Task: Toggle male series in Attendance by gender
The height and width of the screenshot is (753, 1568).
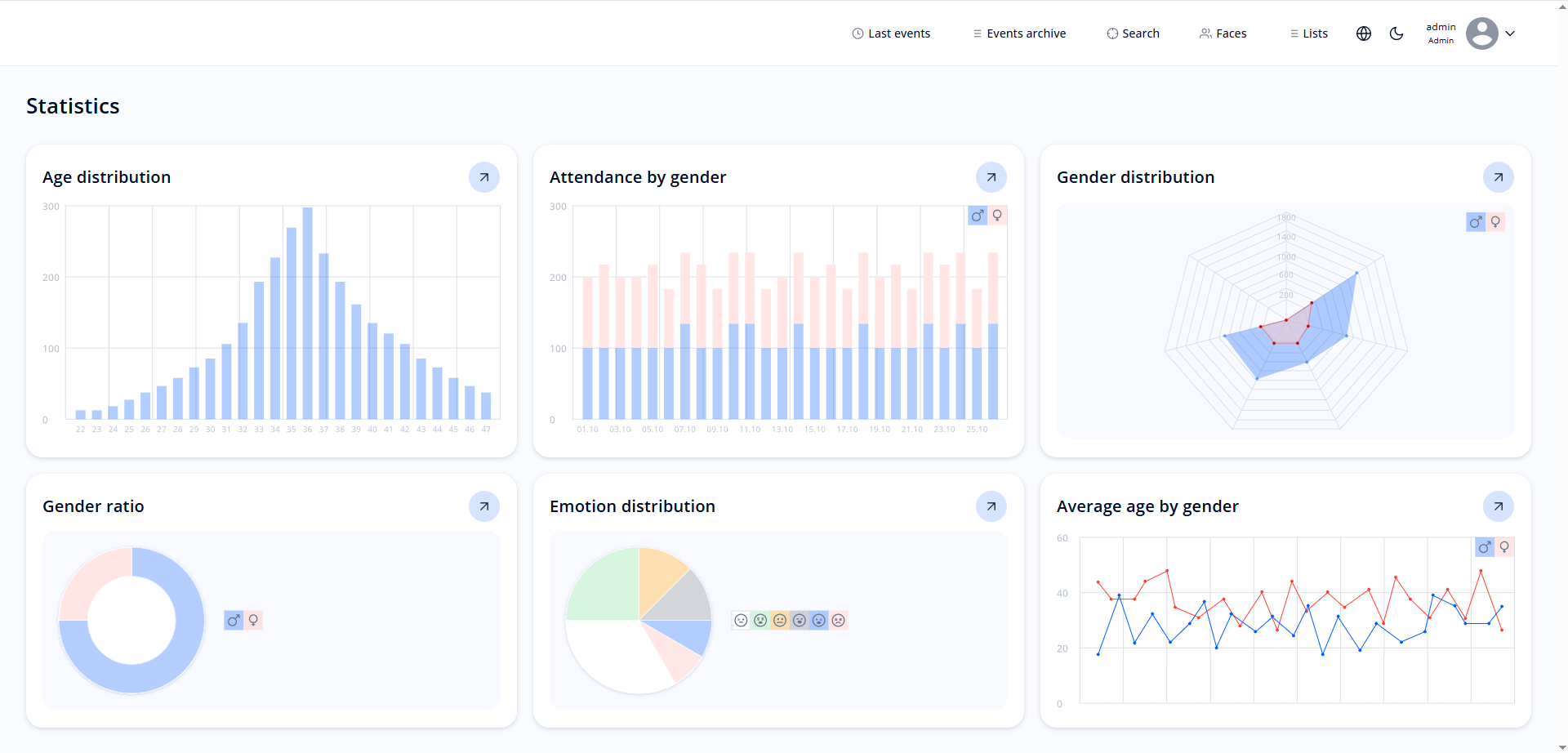Action: (977, 216)
